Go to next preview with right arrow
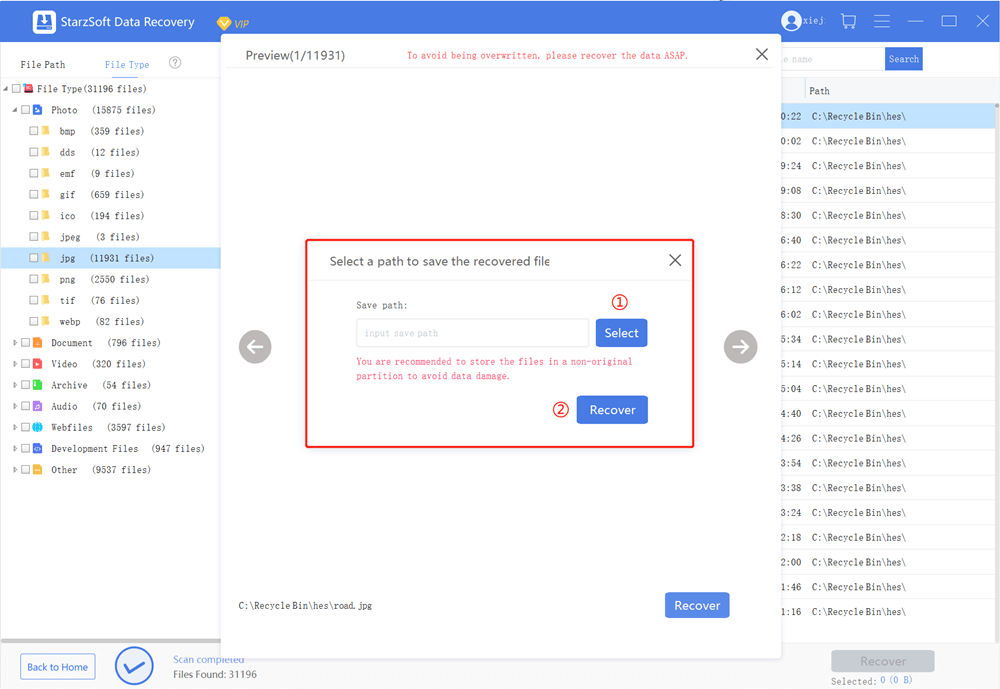This screenshot has width=1000, height=689. pos(741,347)
